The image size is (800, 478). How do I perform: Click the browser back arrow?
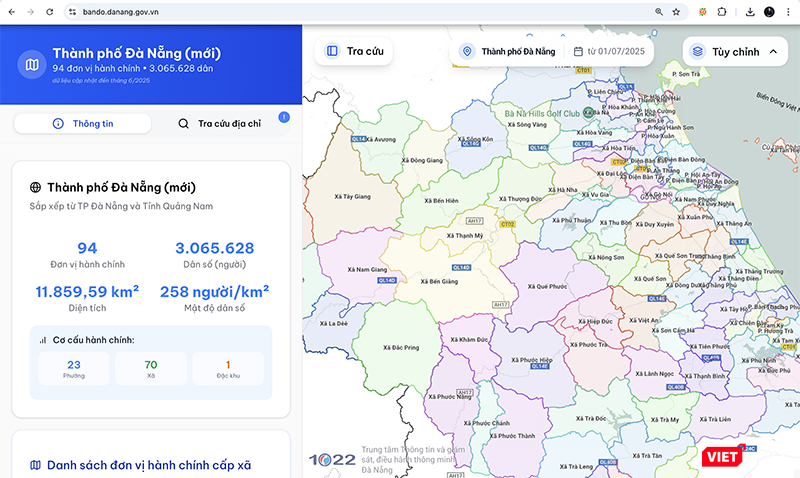point(11,11)
